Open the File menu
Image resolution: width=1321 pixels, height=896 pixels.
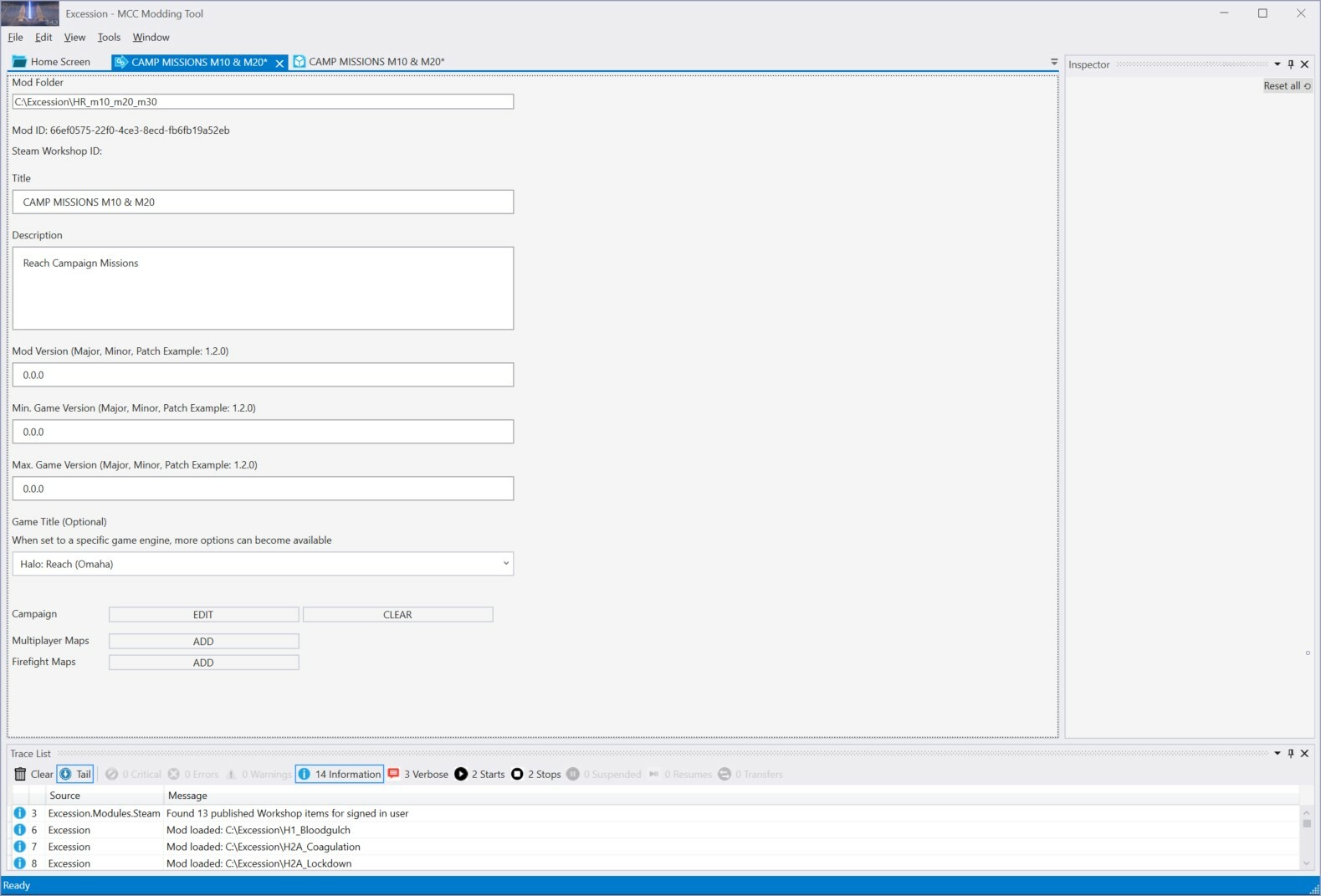coord(15,37)
